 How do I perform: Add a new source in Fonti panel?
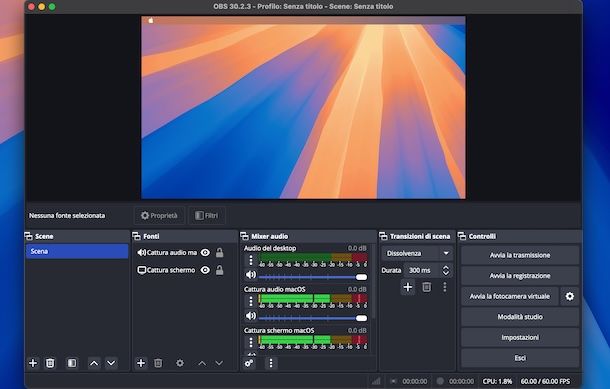(141, 363)
